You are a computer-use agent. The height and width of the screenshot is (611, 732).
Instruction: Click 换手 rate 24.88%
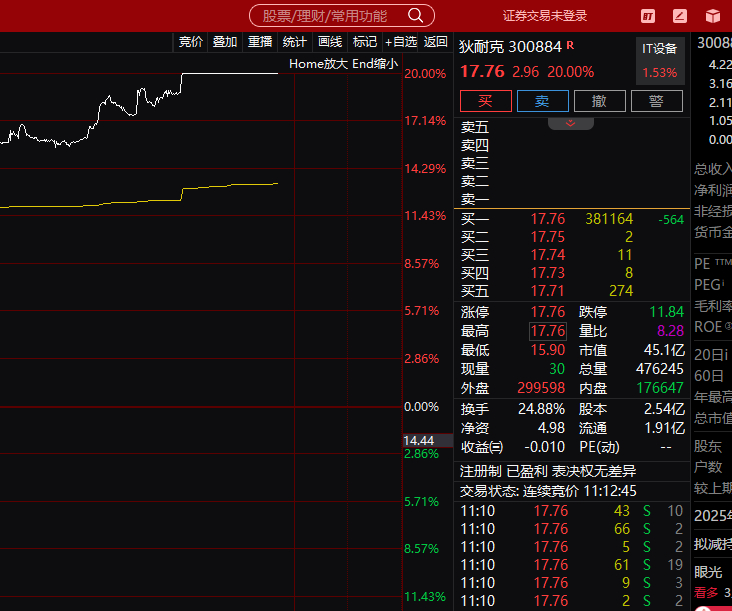[x=541, y=409]
